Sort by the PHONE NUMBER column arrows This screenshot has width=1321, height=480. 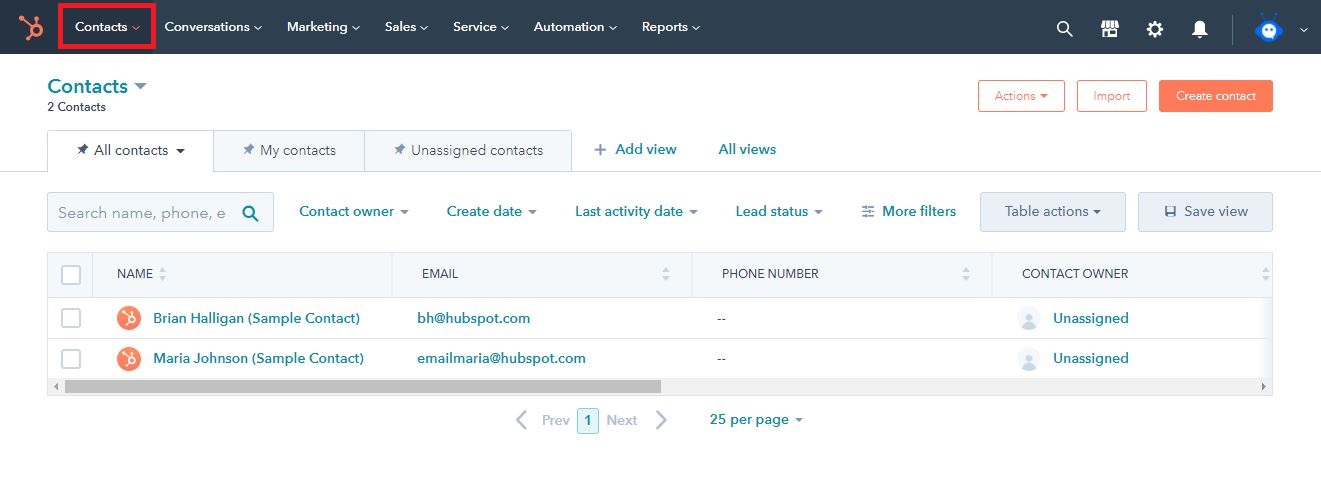coord(966,274)
